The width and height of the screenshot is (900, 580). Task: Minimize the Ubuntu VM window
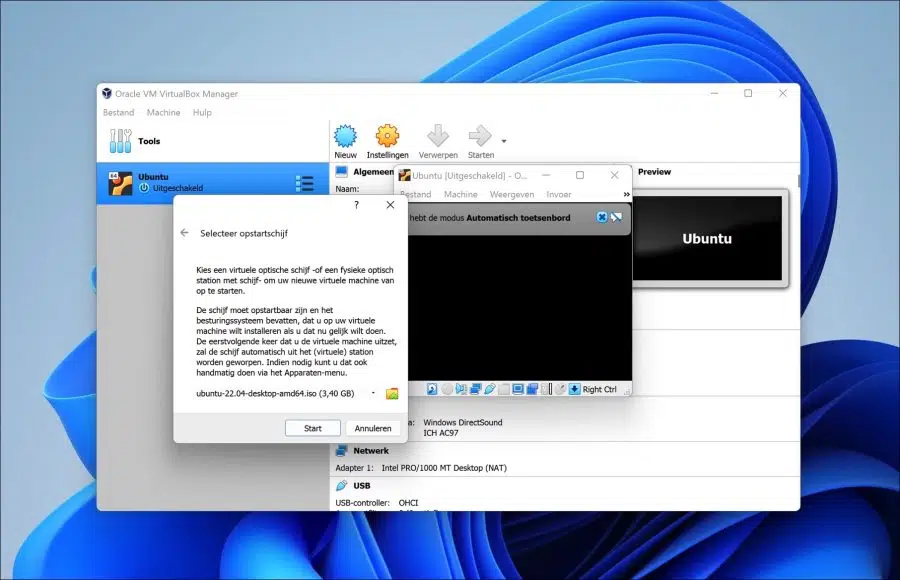546,175
